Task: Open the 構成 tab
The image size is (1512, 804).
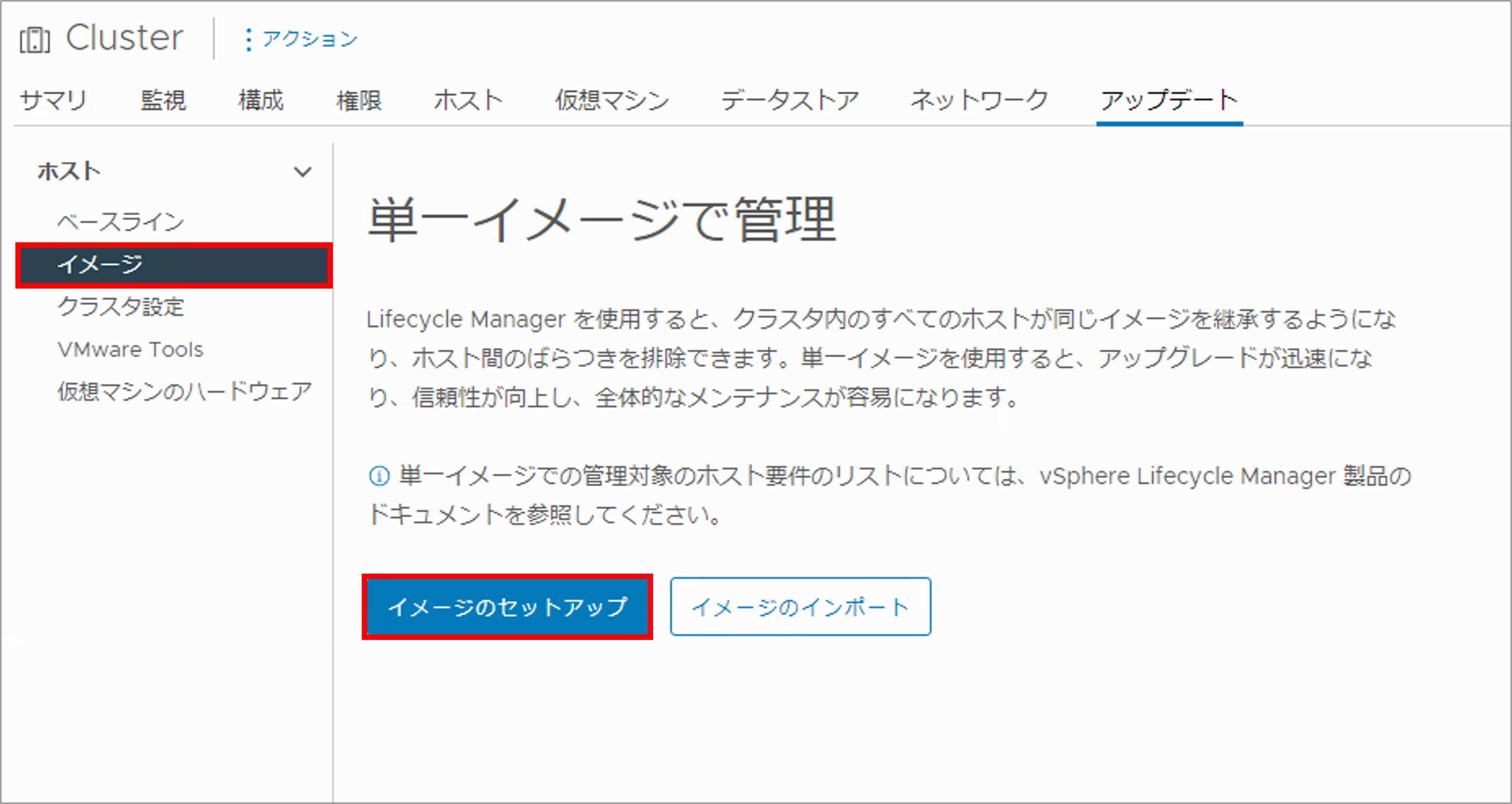Action: click(261, 100)
